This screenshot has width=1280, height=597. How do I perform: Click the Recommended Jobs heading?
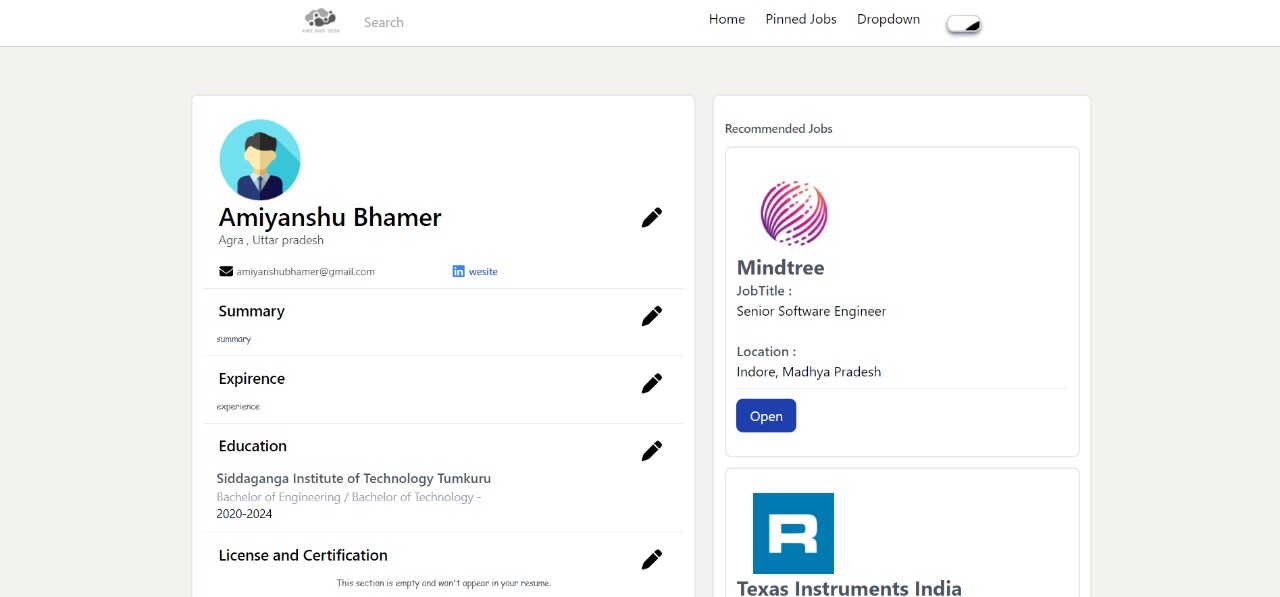778,129
